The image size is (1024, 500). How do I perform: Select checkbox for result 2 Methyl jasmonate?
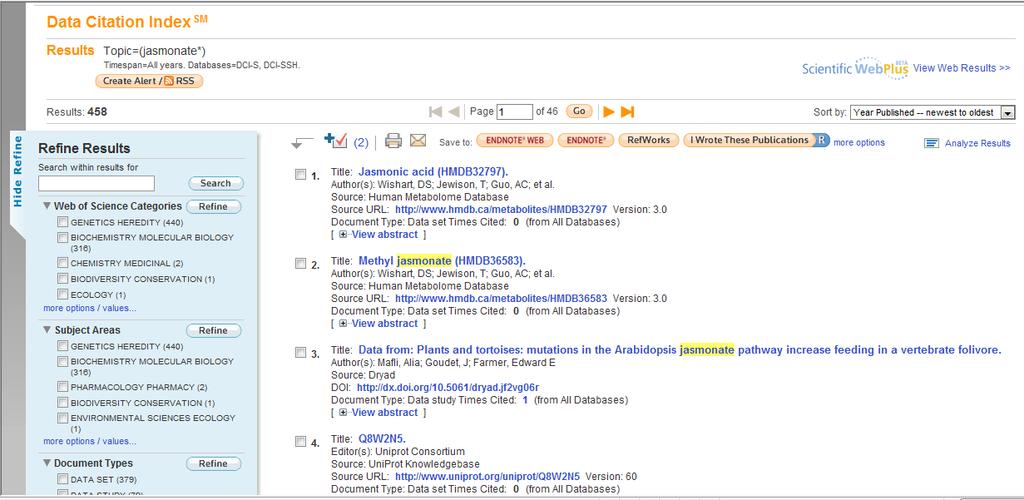[x=300, y=263]
